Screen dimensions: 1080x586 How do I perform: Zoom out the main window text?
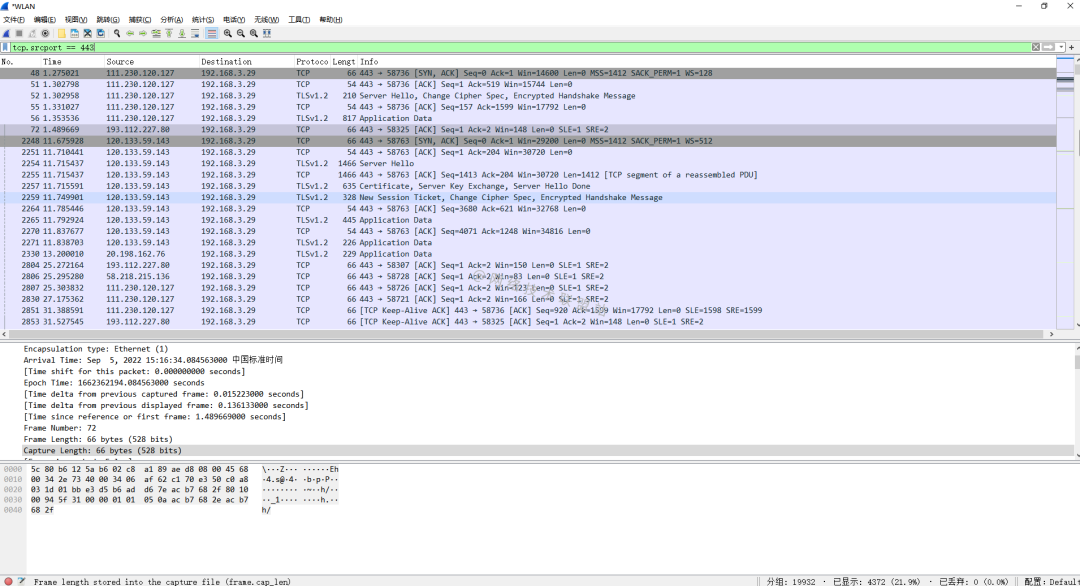[x=241, y=33]
